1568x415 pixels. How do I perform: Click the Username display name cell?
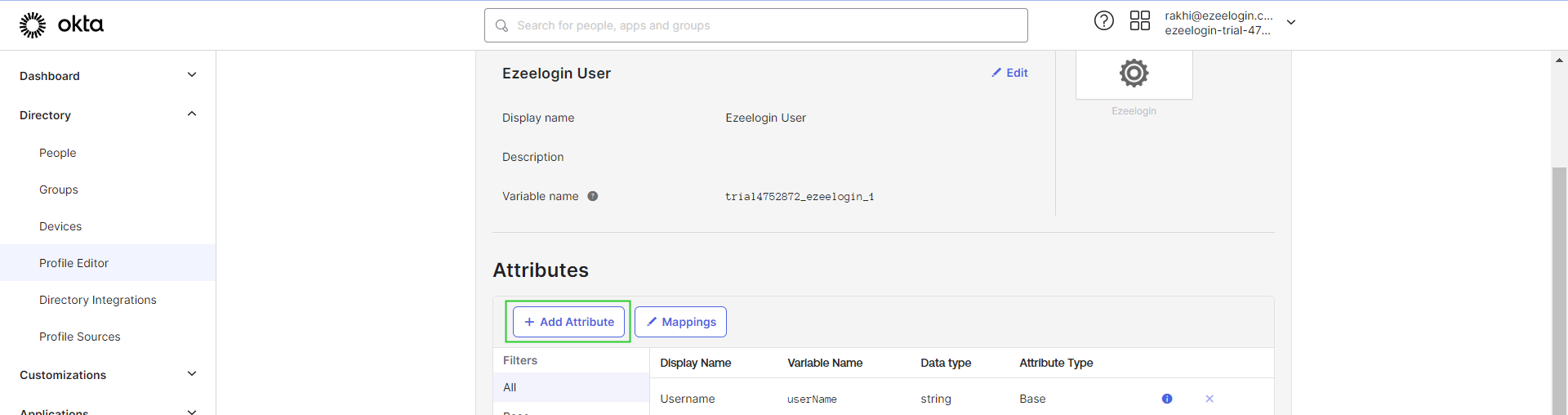coord(688,399)
